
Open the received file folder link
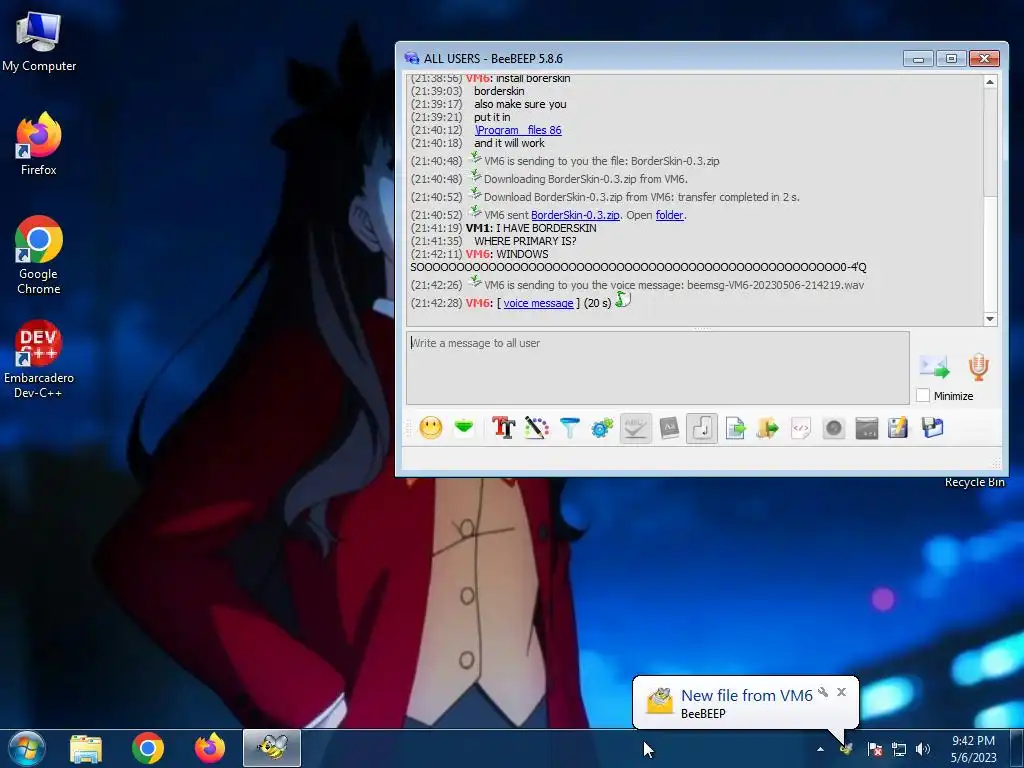coord(669,215)
